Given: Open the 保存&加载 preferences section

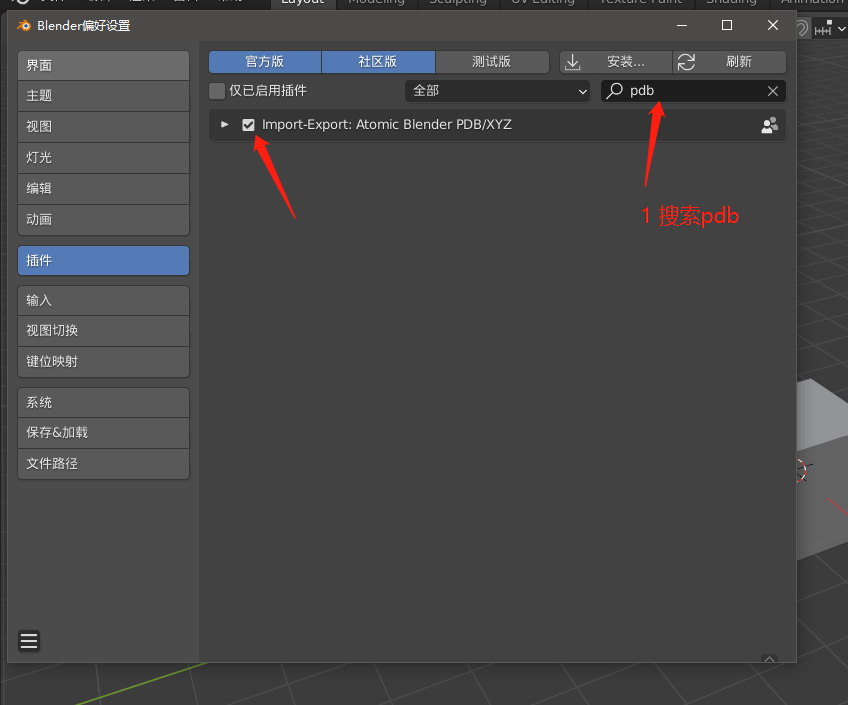Looking at the screenshot, I should [x=103, y=433].
